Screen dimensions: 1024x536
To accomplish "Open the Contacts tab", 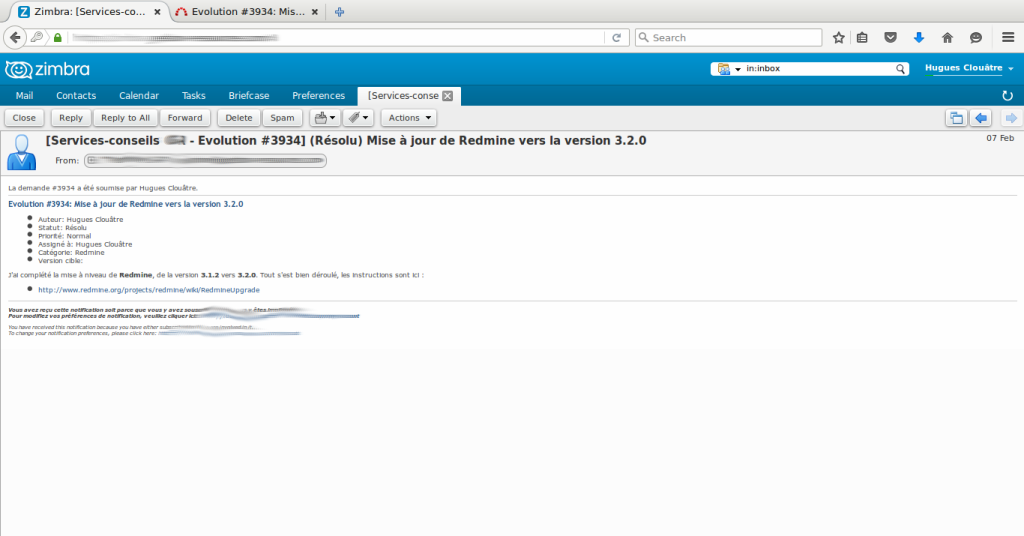I will pyautogui.click(x=76, y=95).
